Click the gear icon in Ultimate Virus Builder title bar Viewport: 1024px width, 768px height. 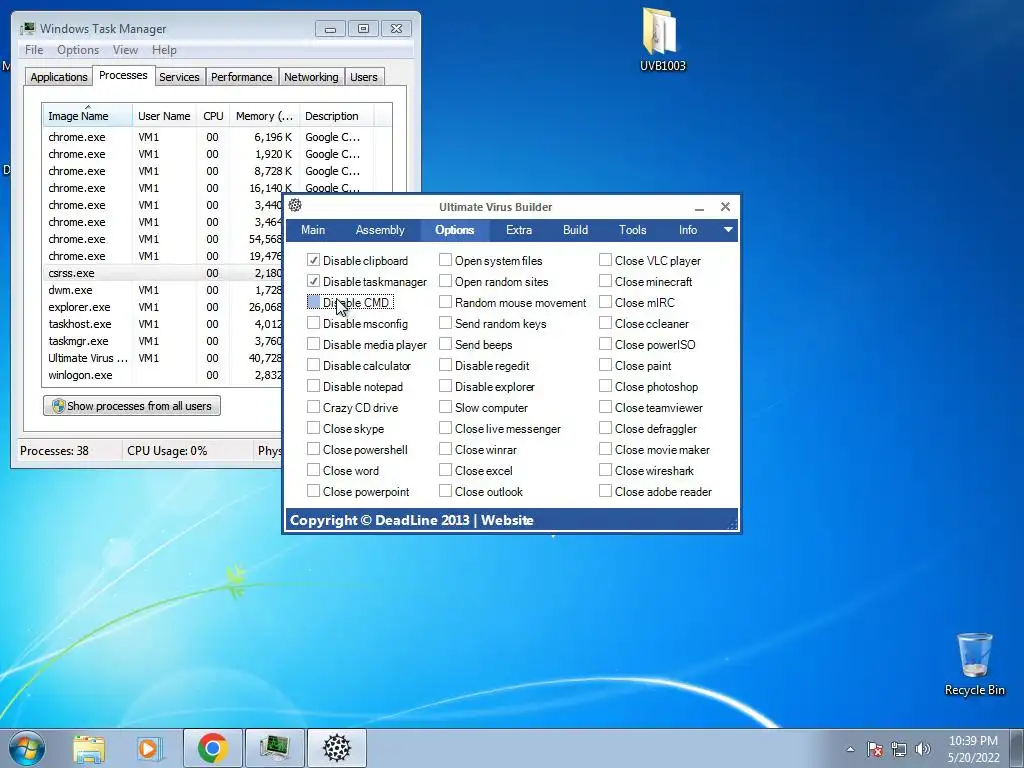[295, 205]
